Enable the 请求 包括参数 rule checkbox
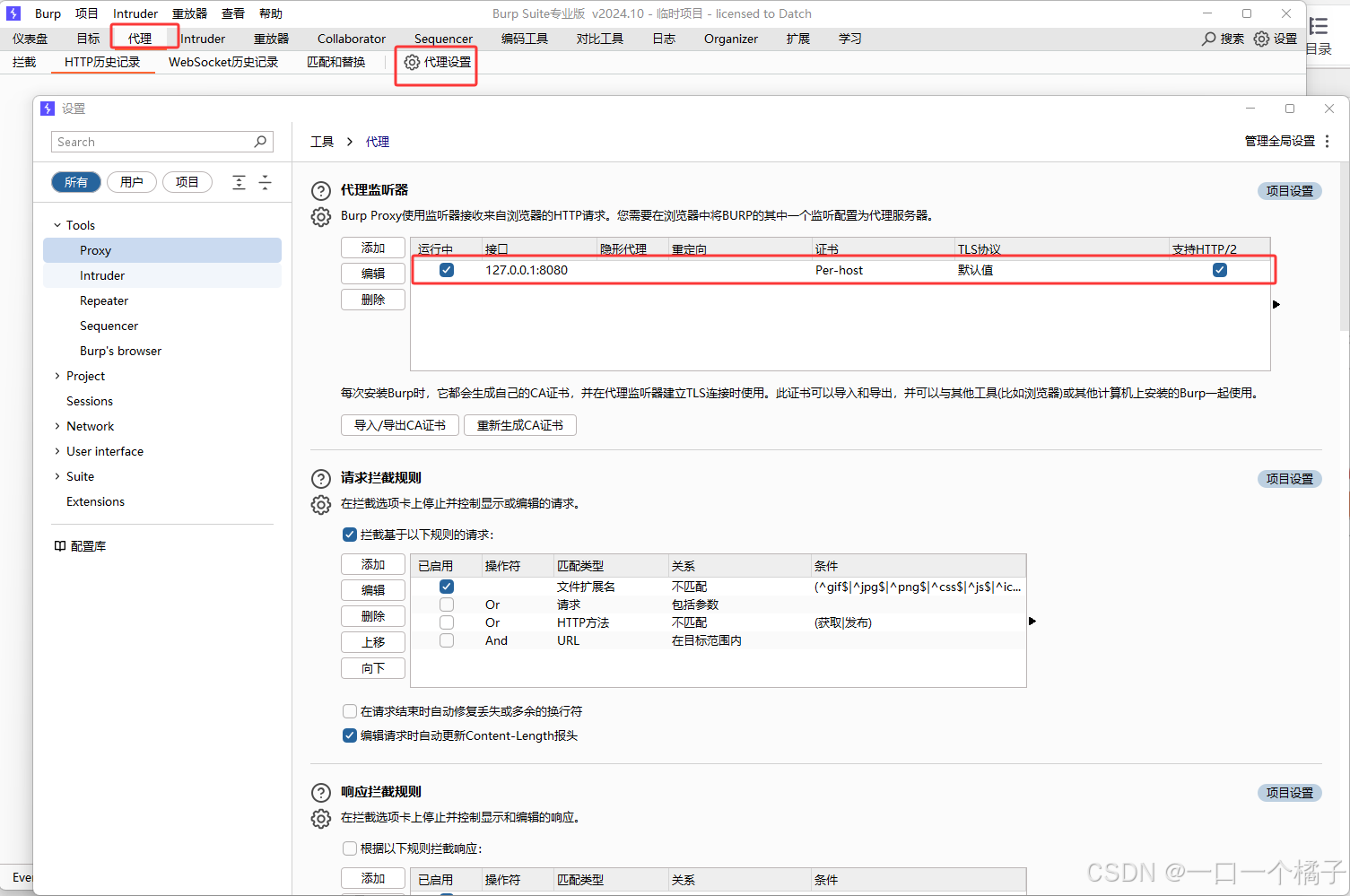 [x=447, y=605]
